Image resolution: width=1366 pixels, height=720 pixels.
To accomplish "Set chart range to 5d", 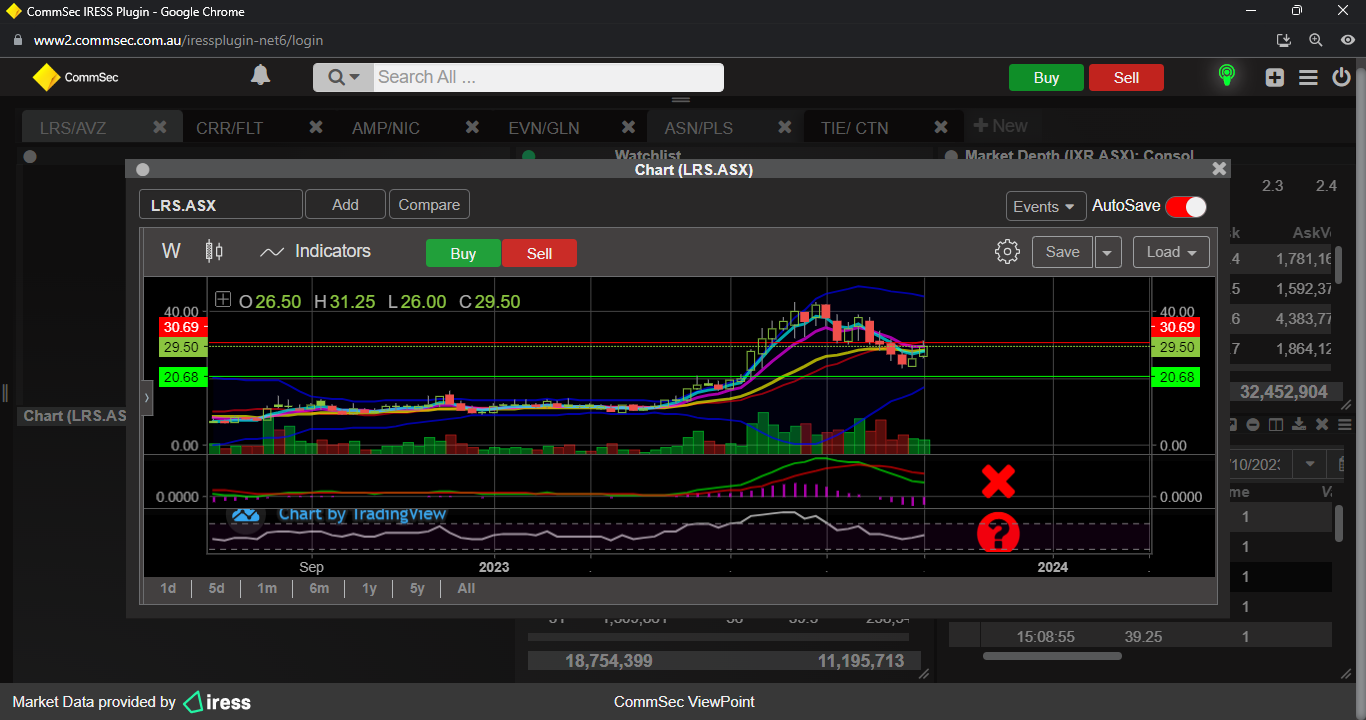I will coord(216,588).
